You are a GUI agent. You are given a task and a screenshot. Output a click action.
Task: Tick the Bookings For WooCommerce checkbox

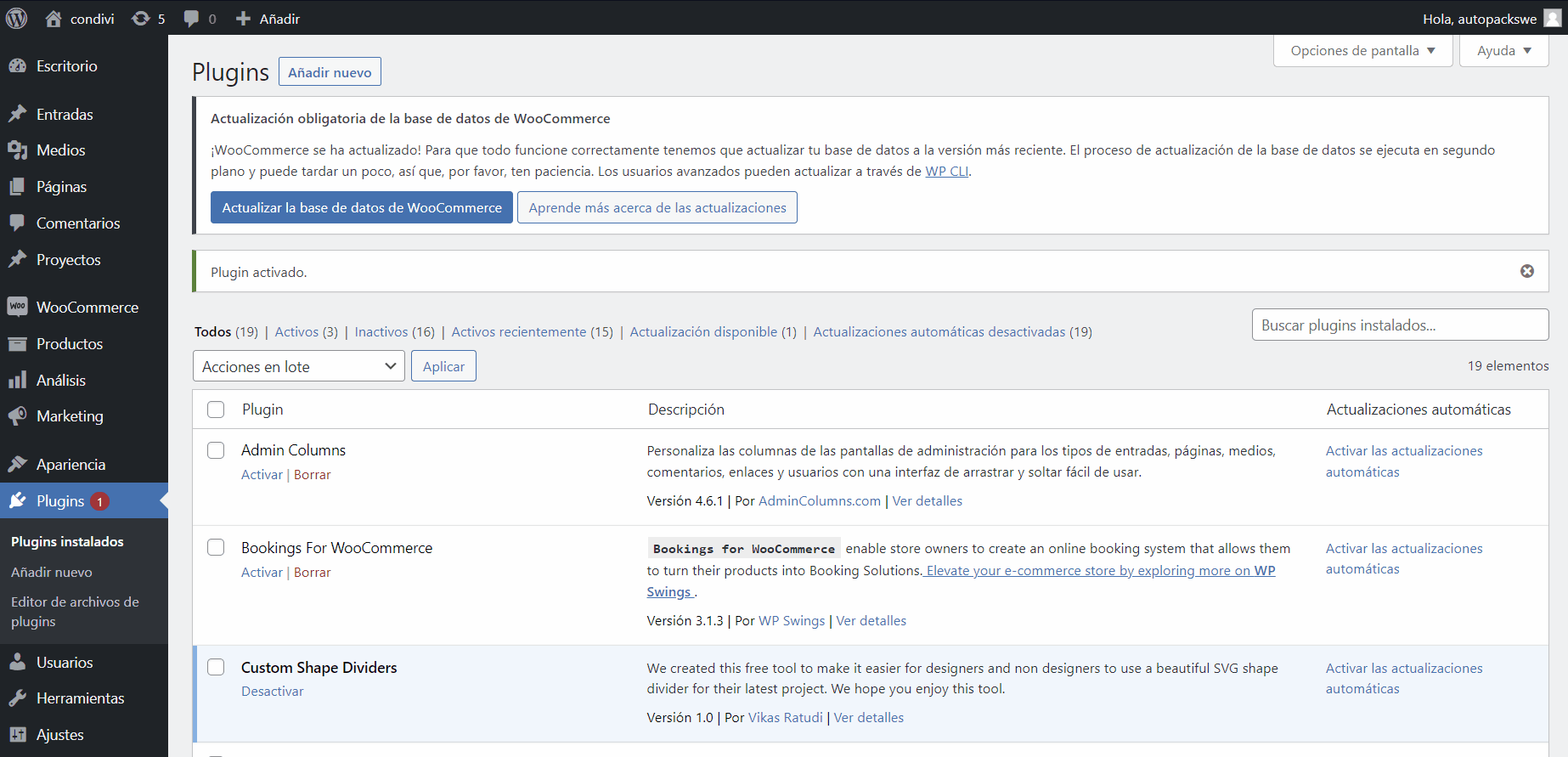(216, 547)
